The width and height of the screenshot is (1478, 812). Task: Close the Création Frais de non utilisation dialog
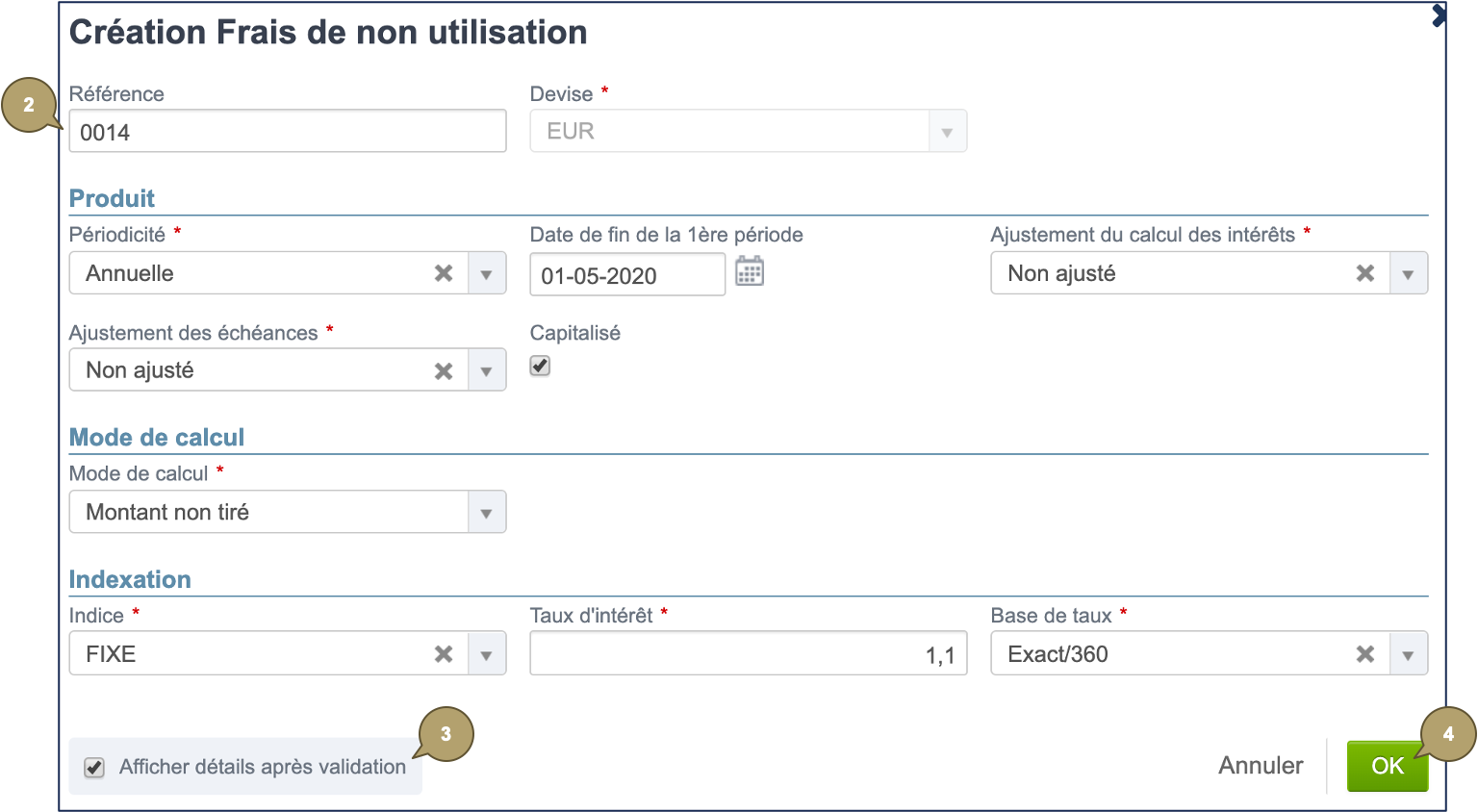point(1440,15)
